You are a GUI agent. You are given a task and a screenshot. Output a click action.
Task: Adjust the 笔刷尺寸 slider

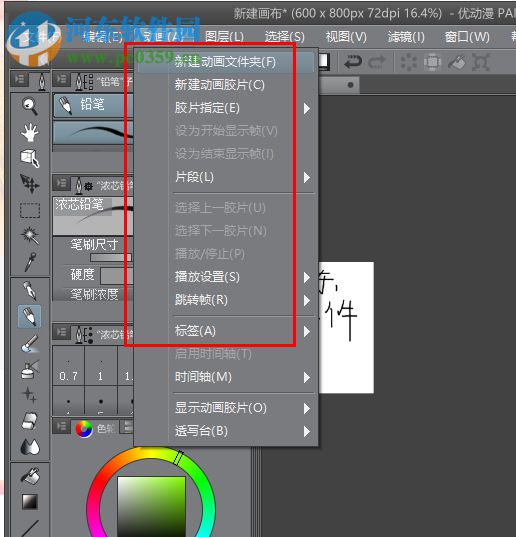point(111,258)
